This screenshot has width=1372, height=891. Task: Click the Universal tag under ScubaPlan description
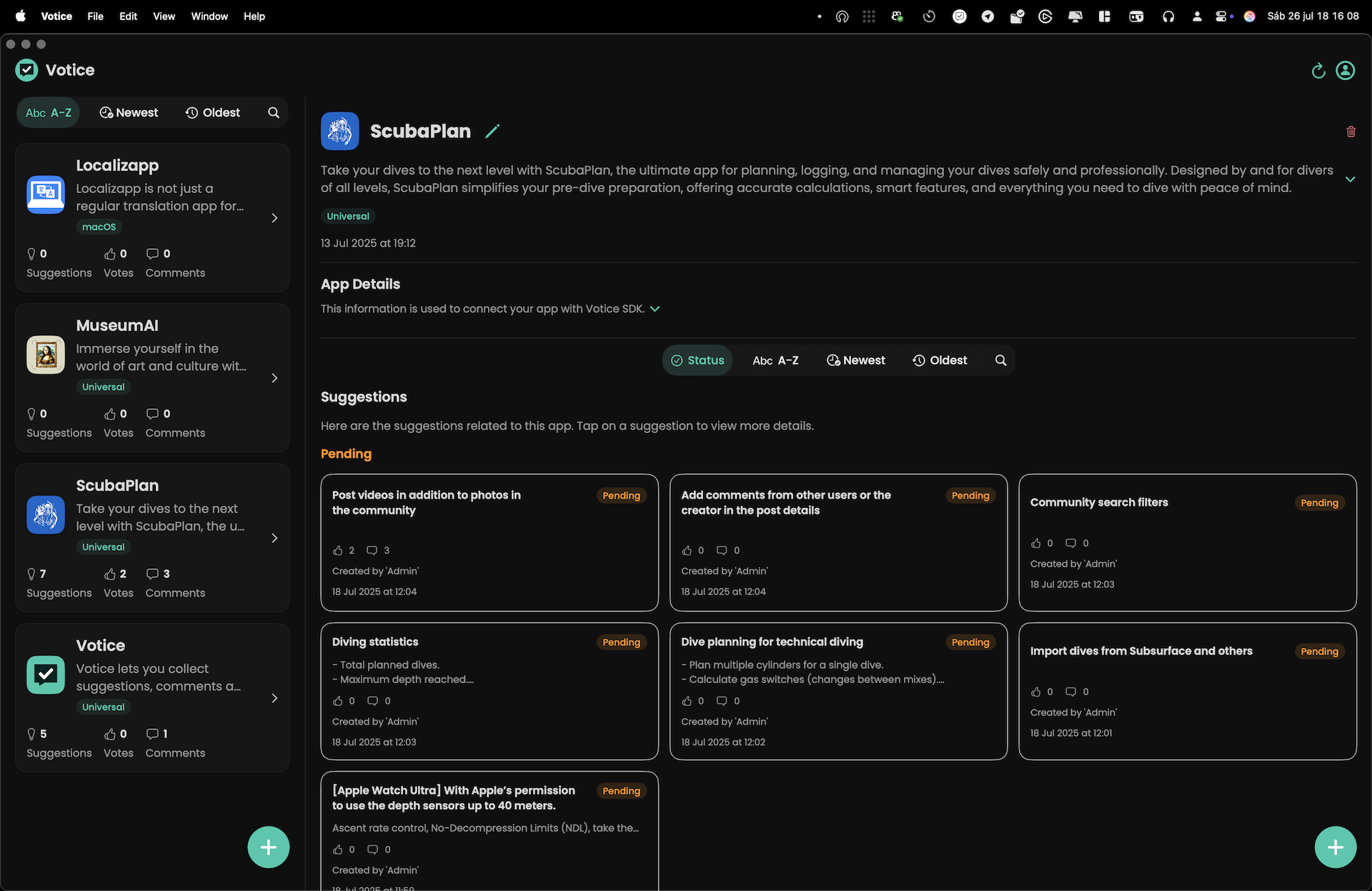348,216
